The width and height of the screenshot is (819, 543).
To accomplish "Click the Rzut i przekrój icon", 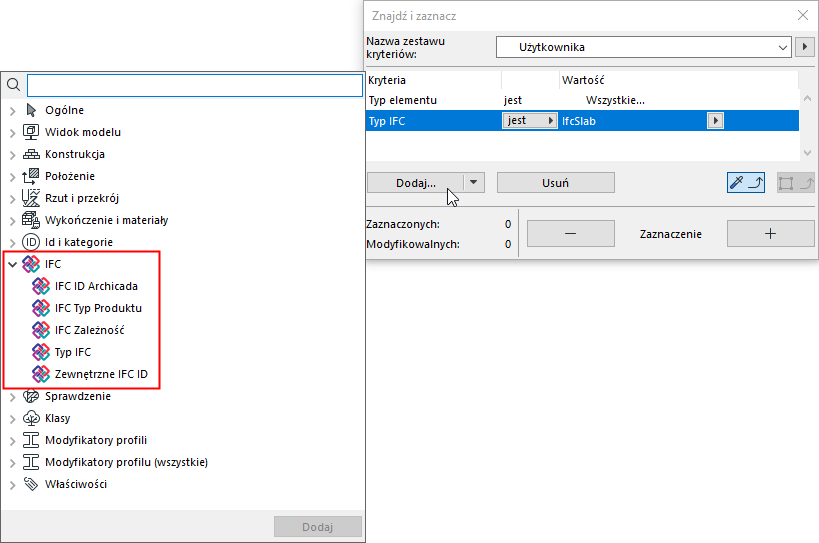I will pyautogui.click(x=31, y=198).
